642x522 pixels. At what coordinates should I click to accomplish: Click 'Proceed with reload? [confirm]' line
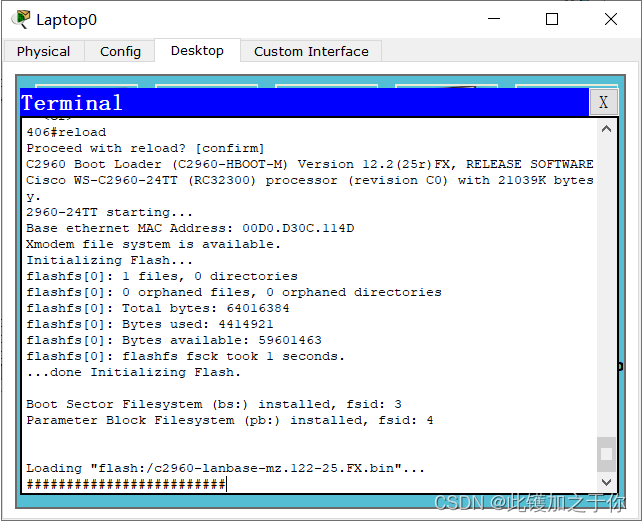click(x=145, y=148)
